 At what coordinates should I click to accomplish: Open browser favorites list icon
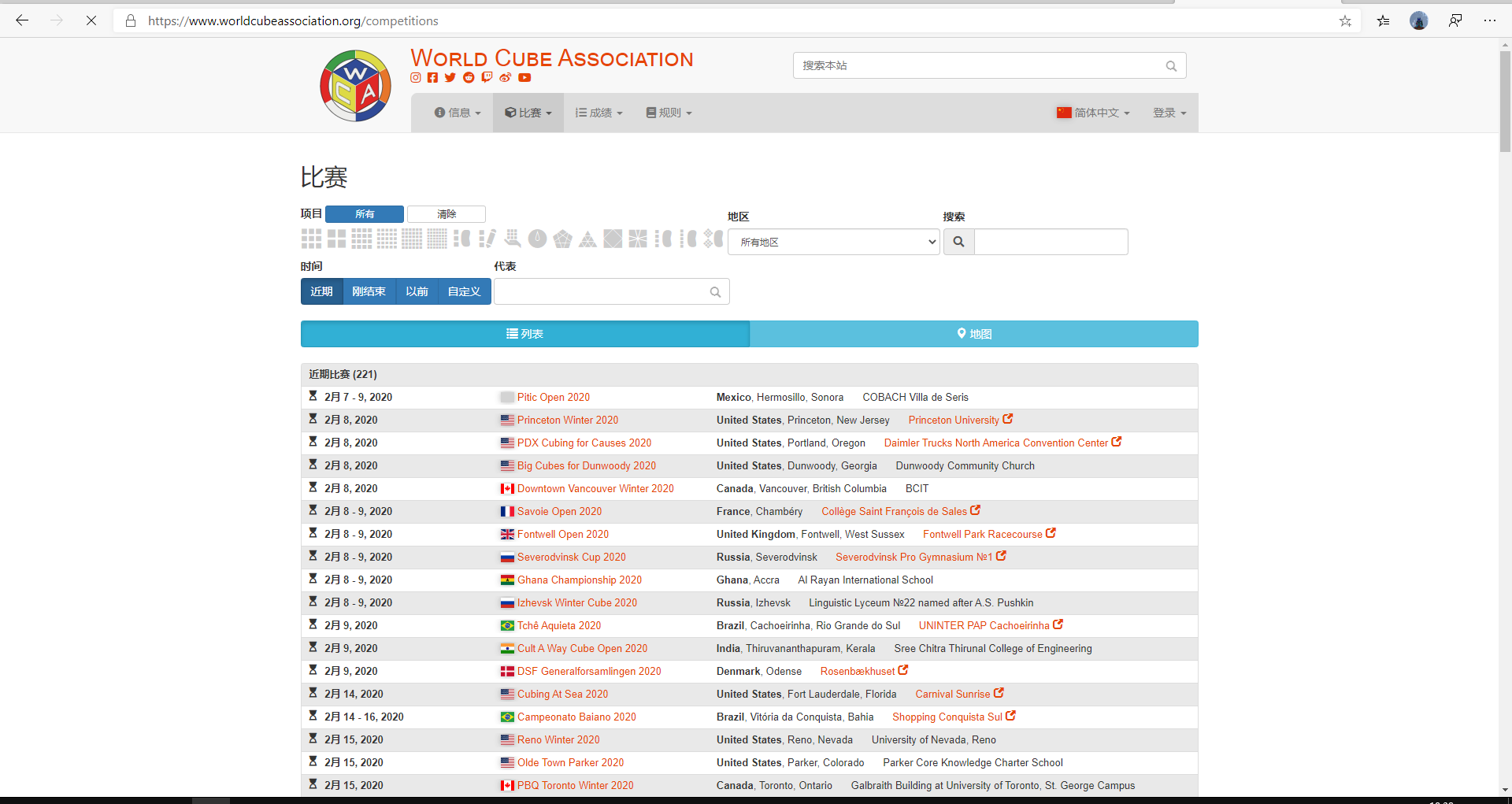click(x=1383, y=20)
